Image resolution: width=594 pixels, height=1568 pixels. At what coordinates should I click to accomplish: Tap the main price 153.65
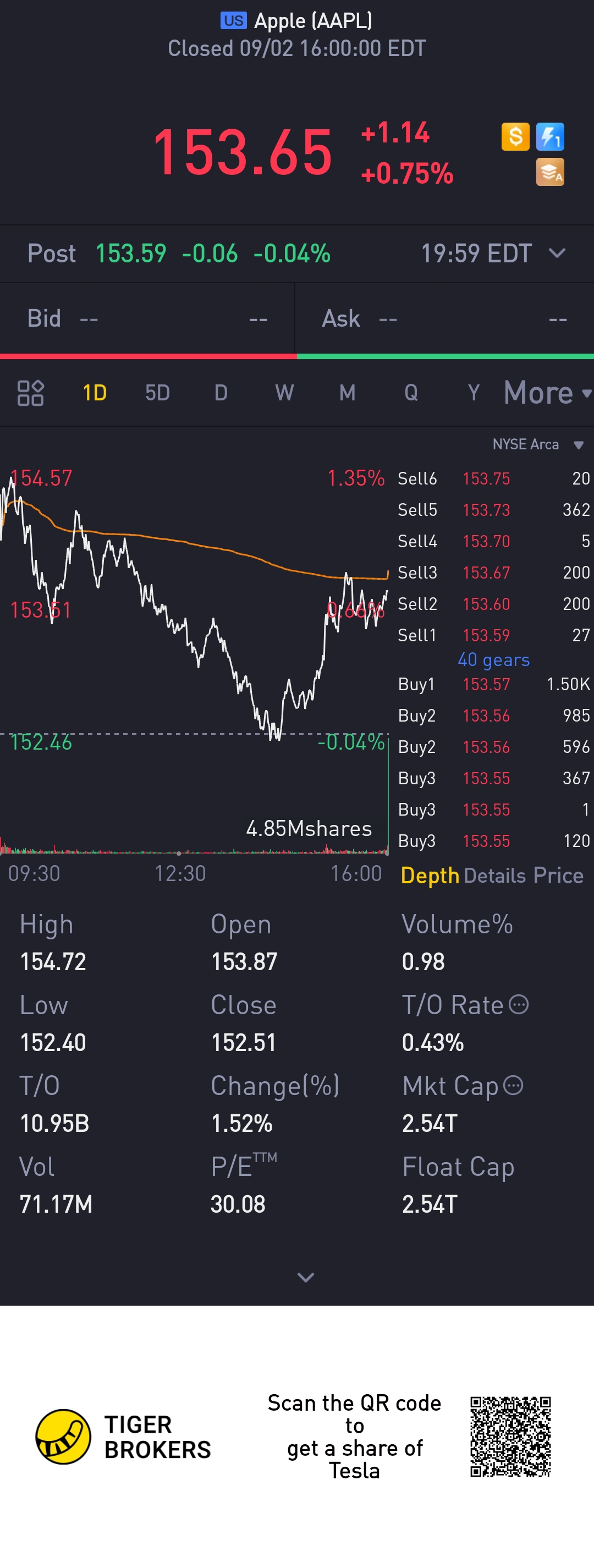(243, 152)
